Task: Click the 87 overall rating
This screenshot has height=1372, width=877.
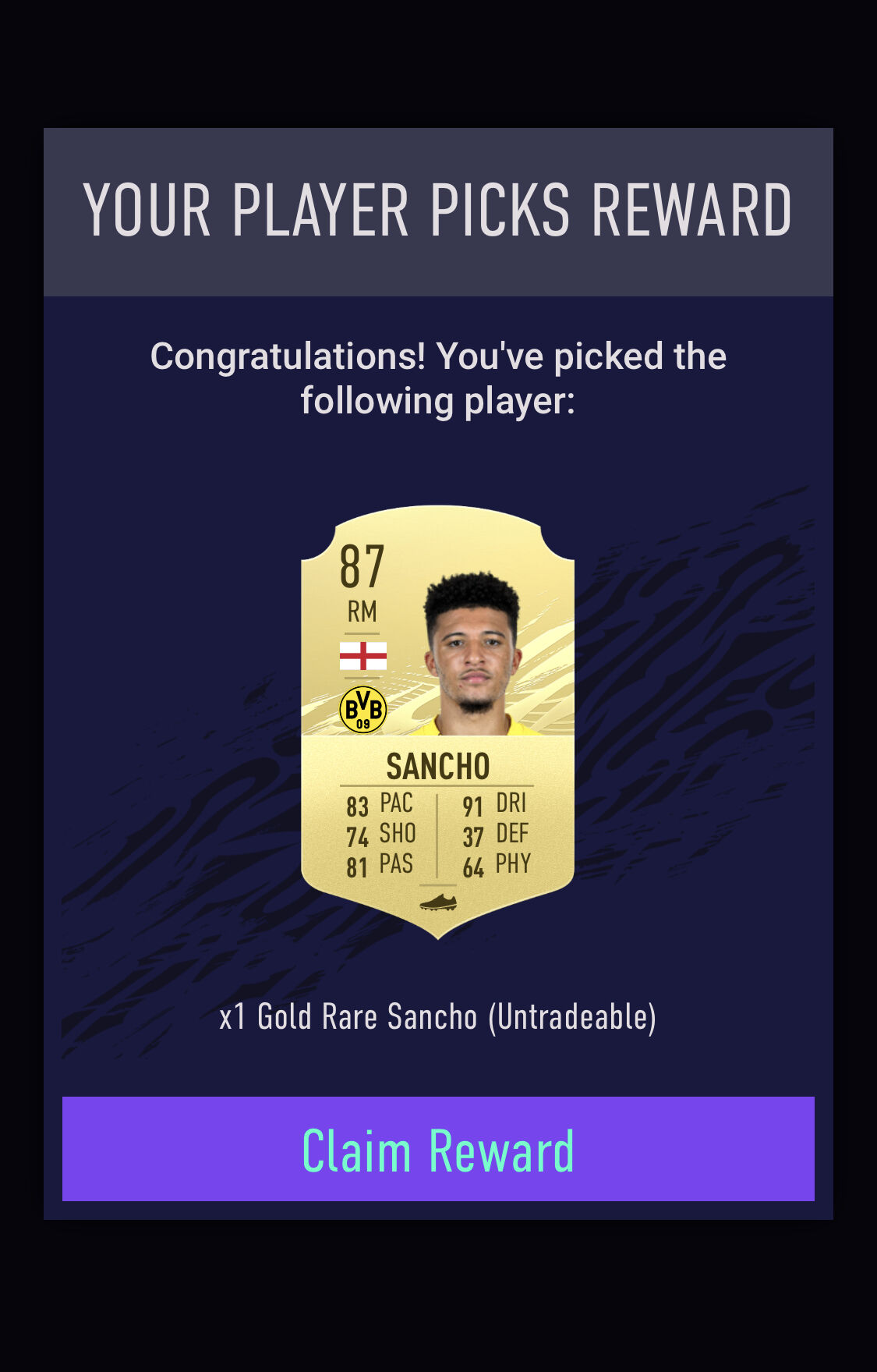Action: (x=362, y=567)
